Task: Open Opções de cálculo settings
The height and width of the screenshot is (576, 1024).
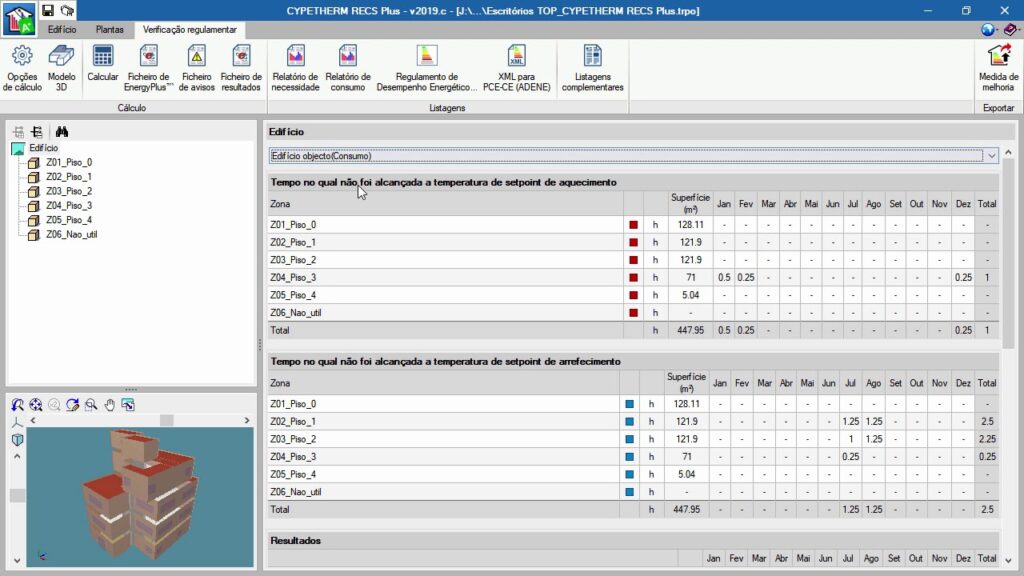Action: (x=22, y=66)
